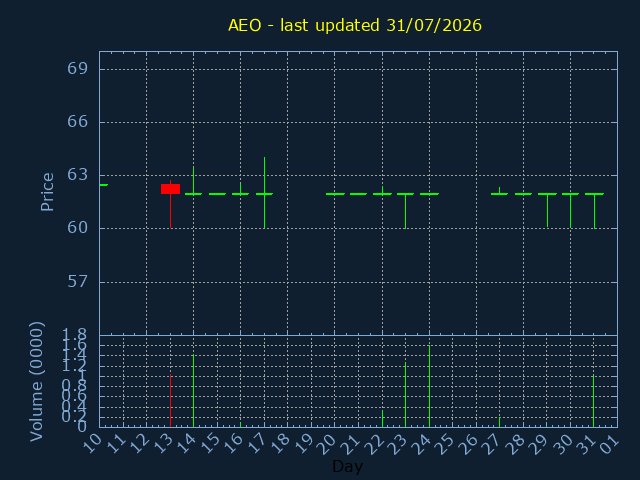Click the green dash candle at day 10
The width and height of the screenshot is (640, 480).
[x=104, y=185]
